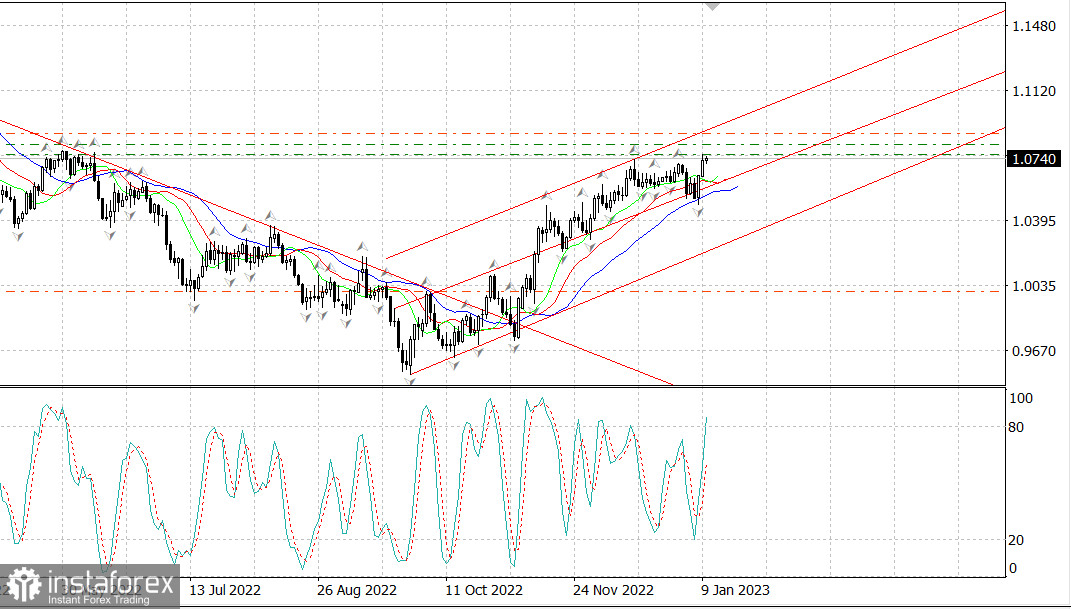
Task: Click the 24 Nov 2022 date label
Action: pos(611,590)
